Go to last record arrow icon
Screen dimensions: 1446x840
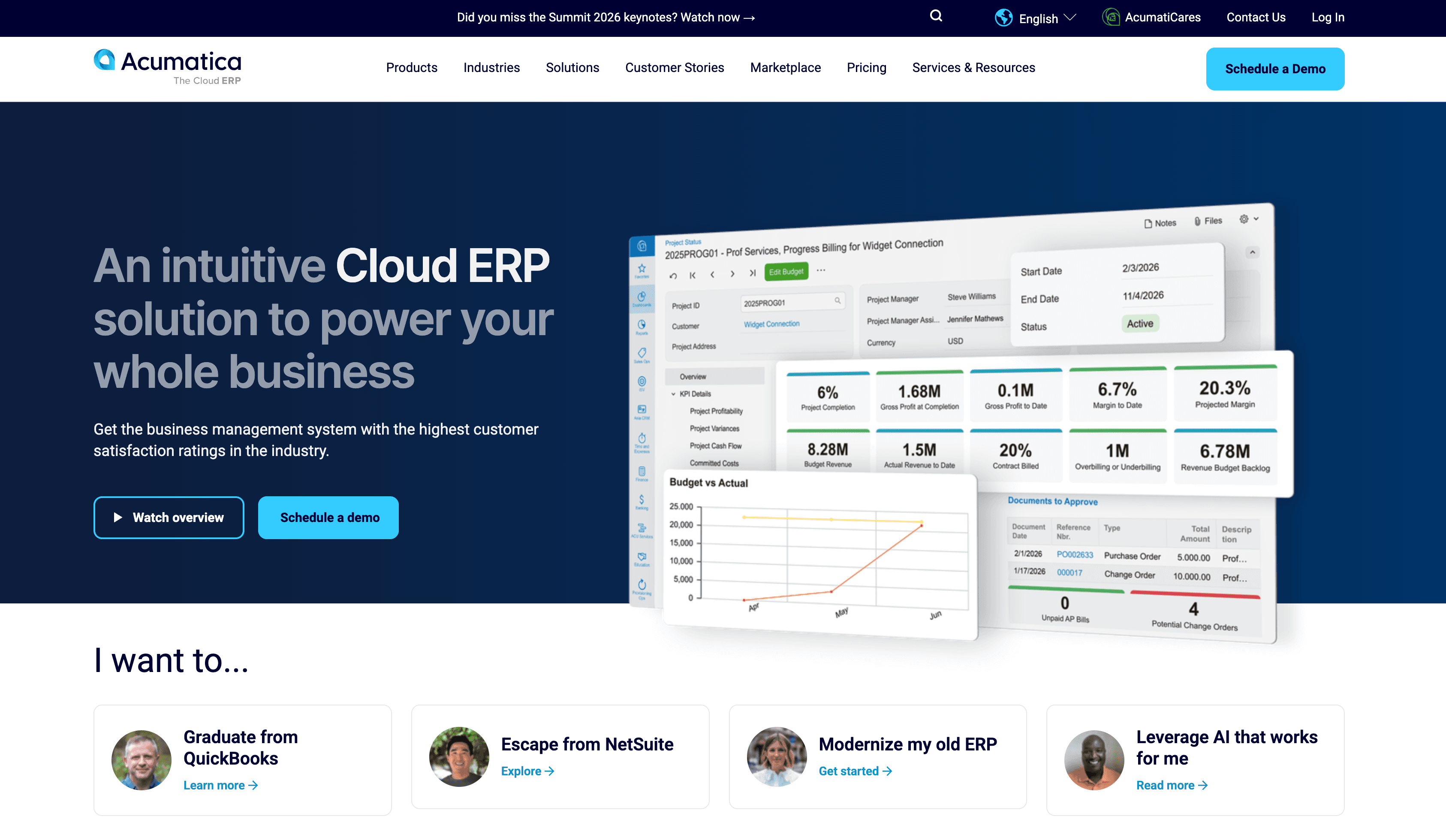(752, 273)
